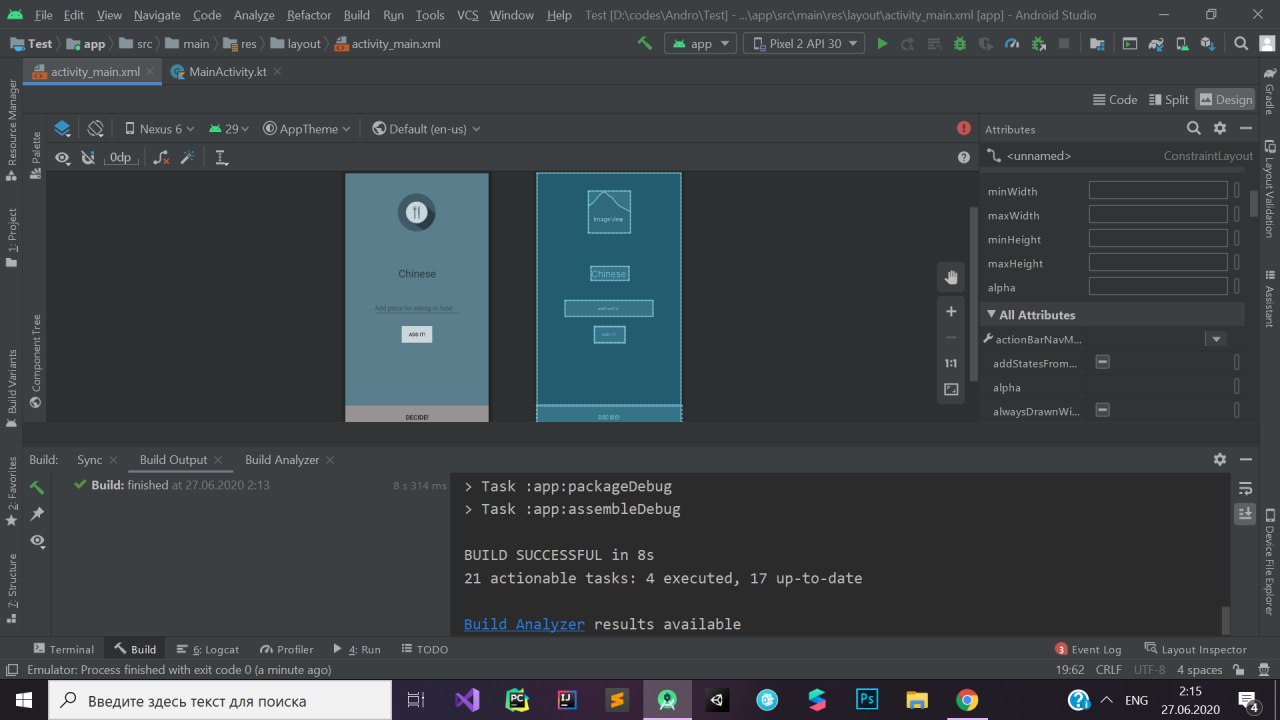Open Pixel 2 API 30 device dropdown
The width and height of the screenshot is (1280, 720).
click(805, 44)
